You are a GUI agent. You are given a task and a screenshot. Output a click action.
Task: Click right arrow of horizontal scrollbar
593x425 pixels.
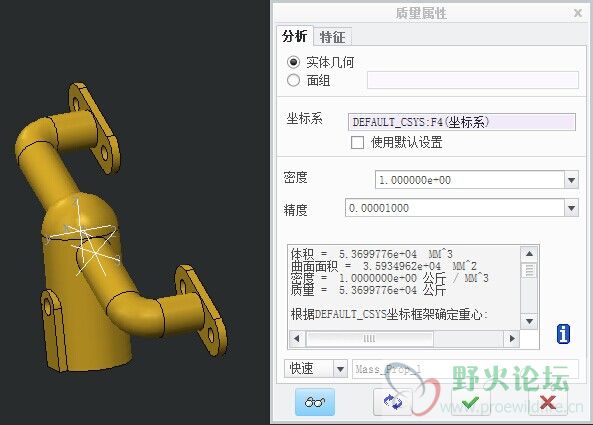pos(512,338)
